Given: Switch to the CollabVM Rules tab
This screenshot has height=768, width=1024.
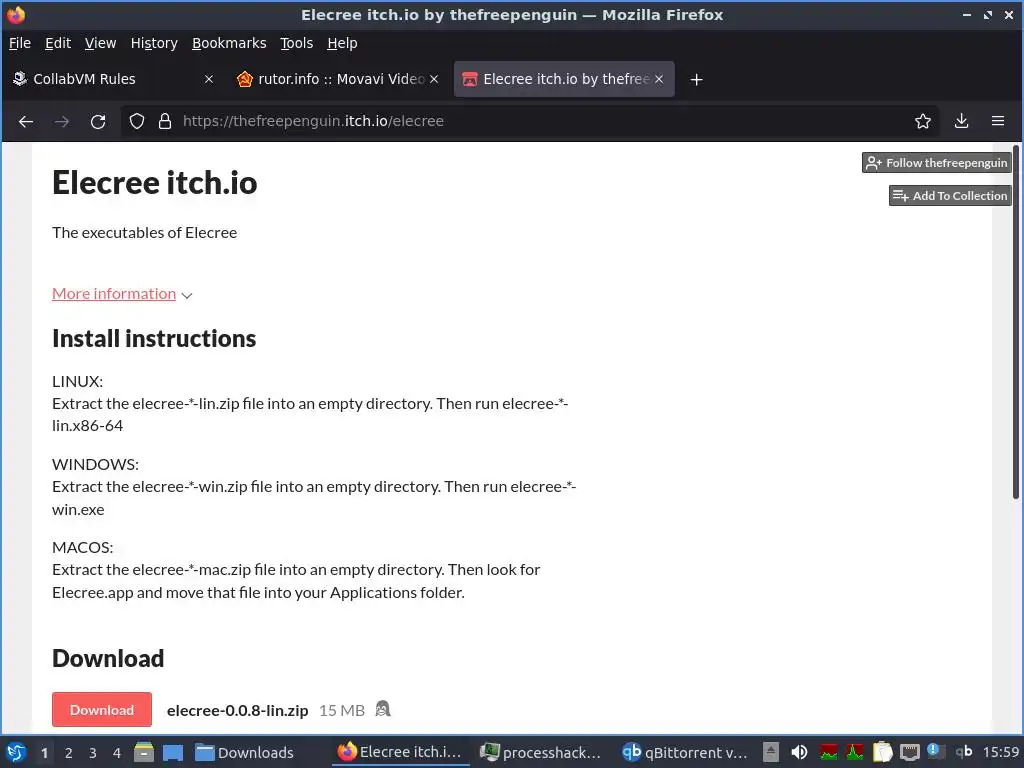Looking at the screenshot, I should tap(111, 79).
